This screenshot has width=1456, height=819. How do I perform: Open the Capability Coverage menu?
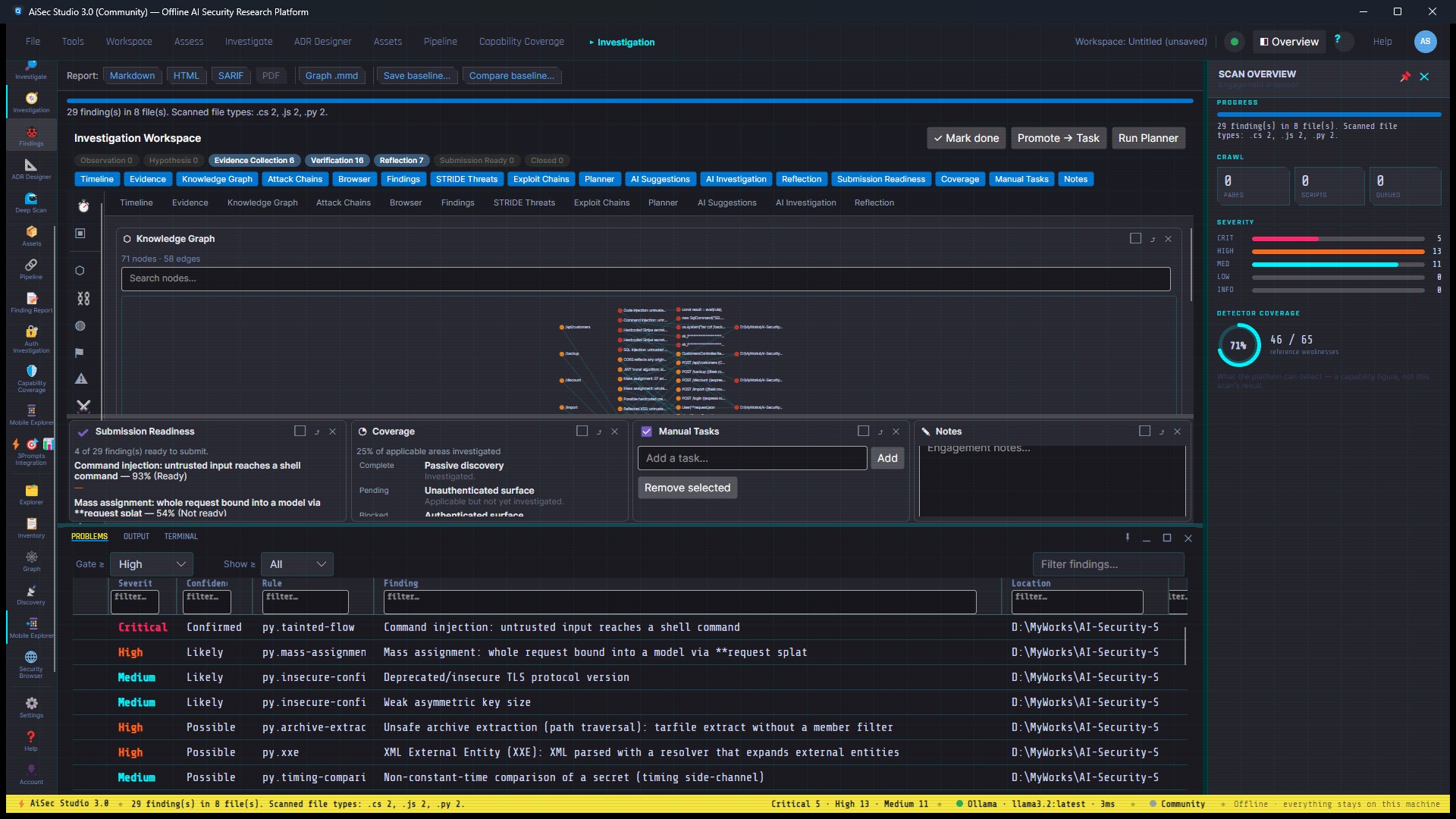(x=521, y=42)
